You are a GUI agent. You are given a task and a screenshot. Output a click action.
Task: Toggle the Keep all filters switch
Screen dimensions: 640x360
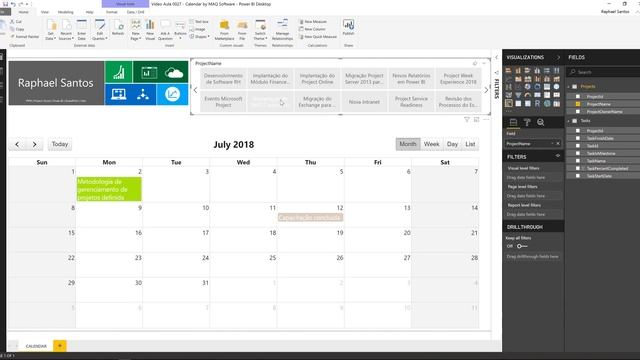(x=522, y=246)
